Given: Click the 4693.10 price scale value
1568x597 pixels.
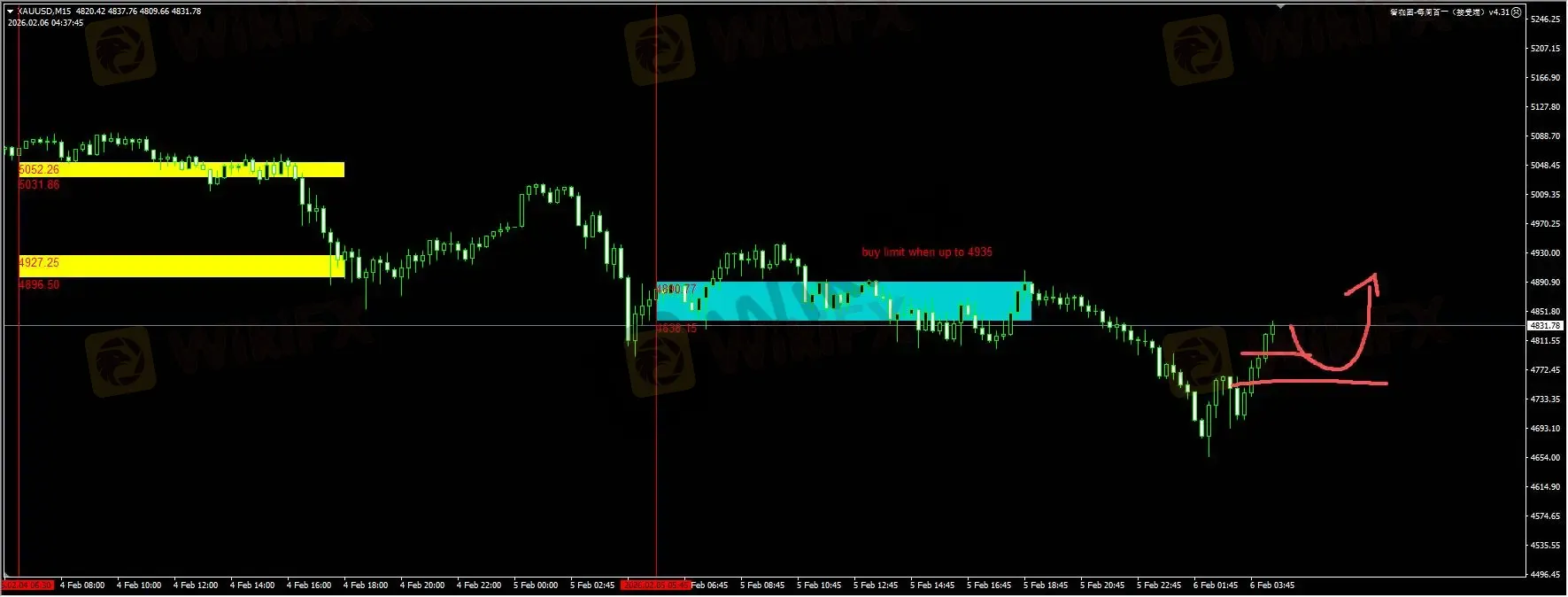Looking at the screenshot, I should click(x=1545, y=429).
